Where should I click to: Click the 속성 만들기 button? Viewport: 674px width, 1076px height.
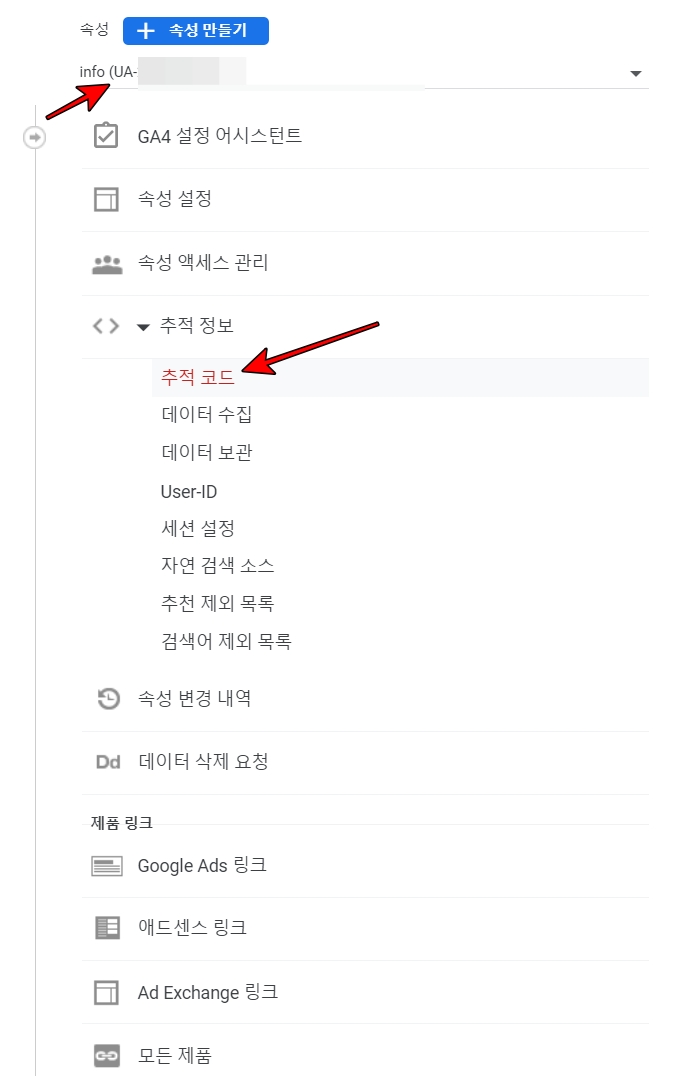pyautogui.click(x=195, y=31)
